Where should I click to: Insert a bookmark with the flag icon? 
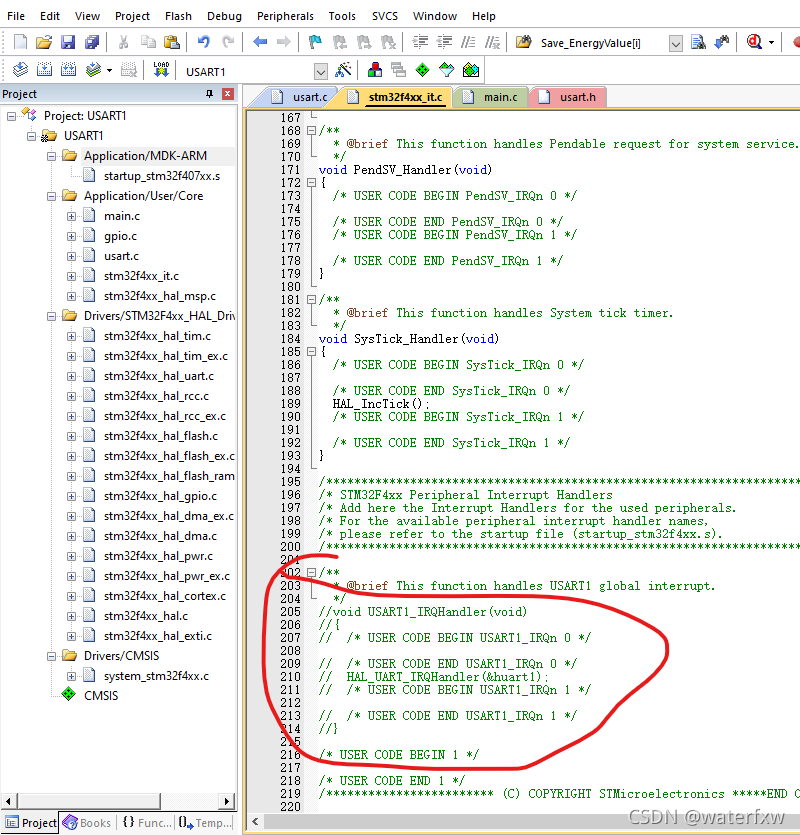315,42
